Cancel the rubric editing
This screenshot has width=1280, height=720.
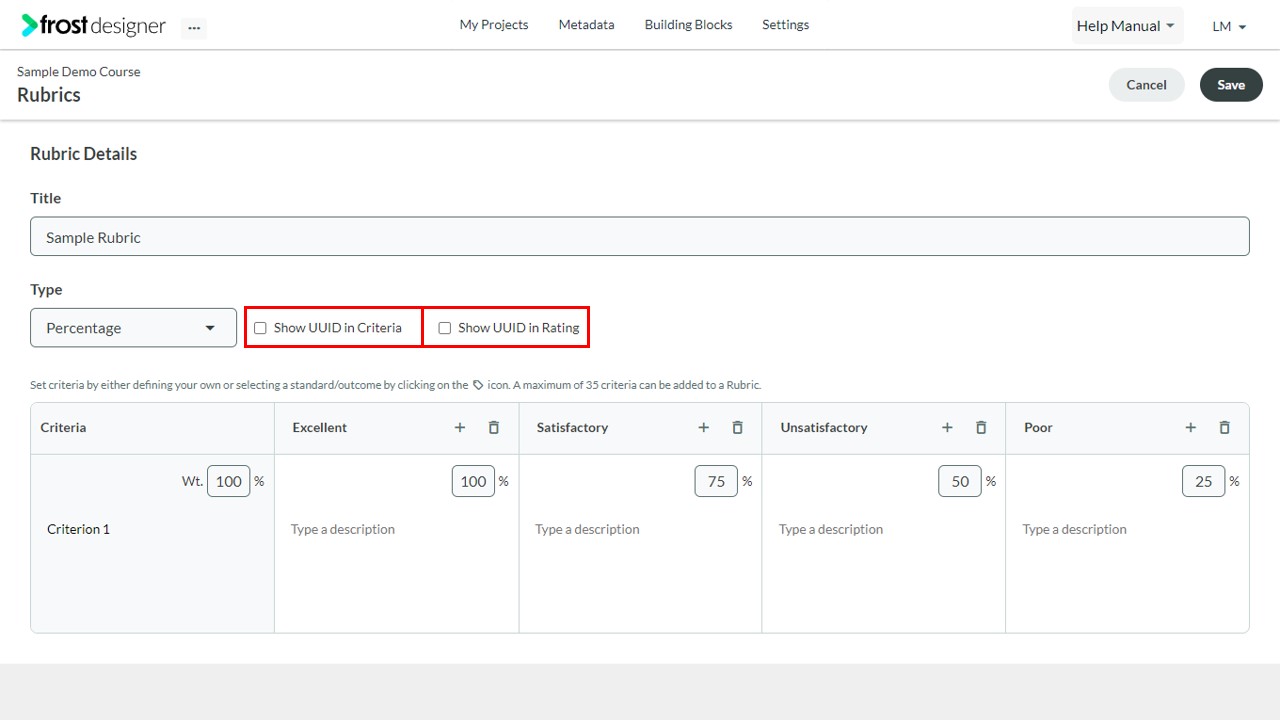tap(1146, 85)
